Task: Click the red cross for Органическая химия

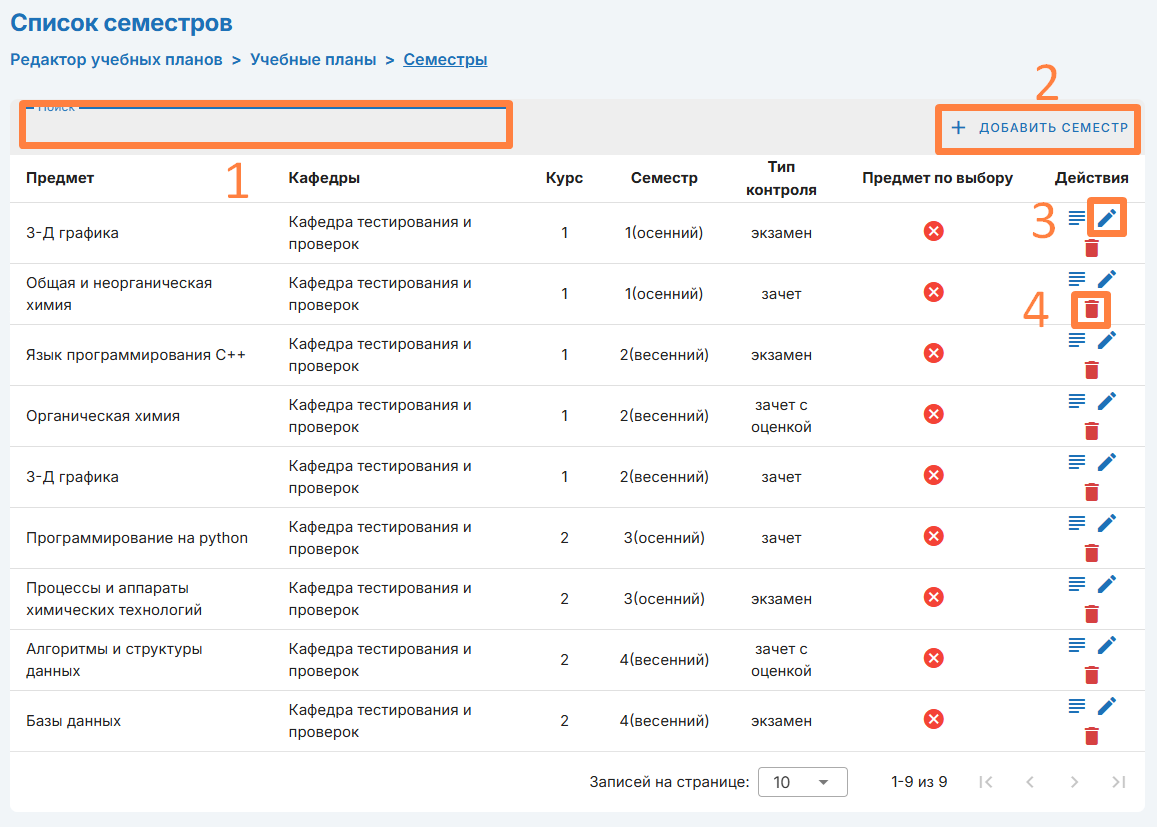Action: (933, 415)
